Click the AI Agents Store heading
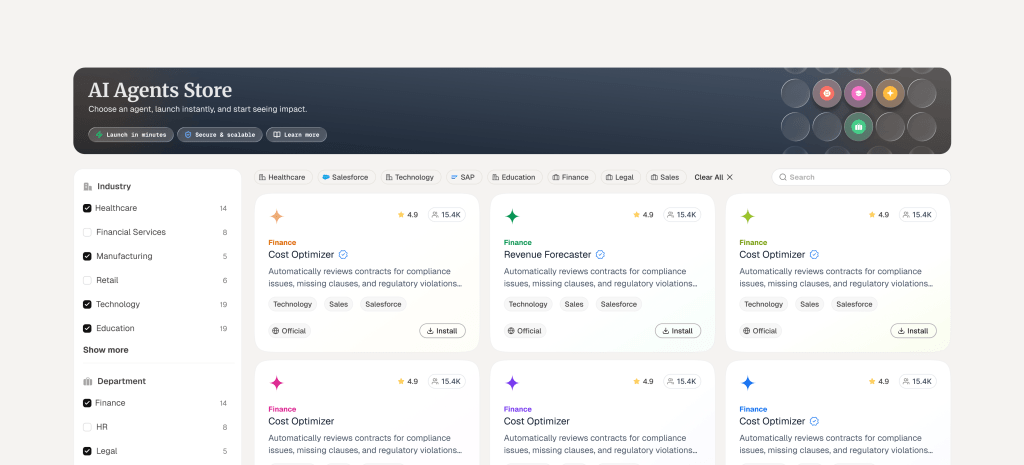The height and width of the screenshot is (465, 1024). pos(160,91)
